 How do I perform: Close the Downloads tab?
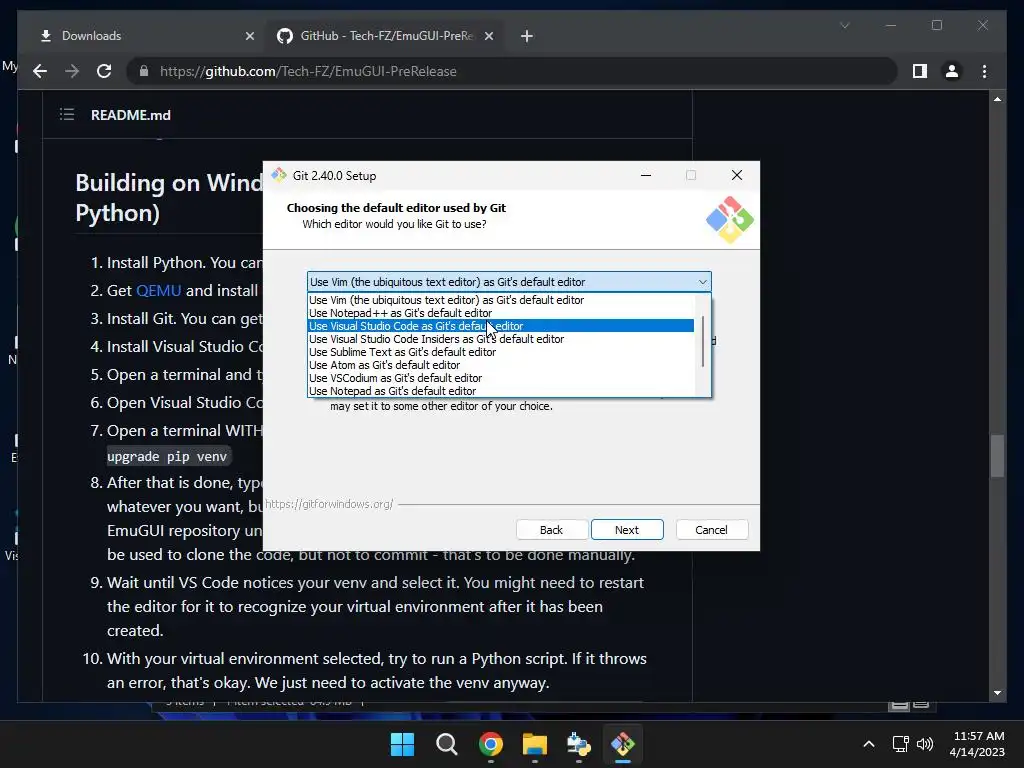249,36
